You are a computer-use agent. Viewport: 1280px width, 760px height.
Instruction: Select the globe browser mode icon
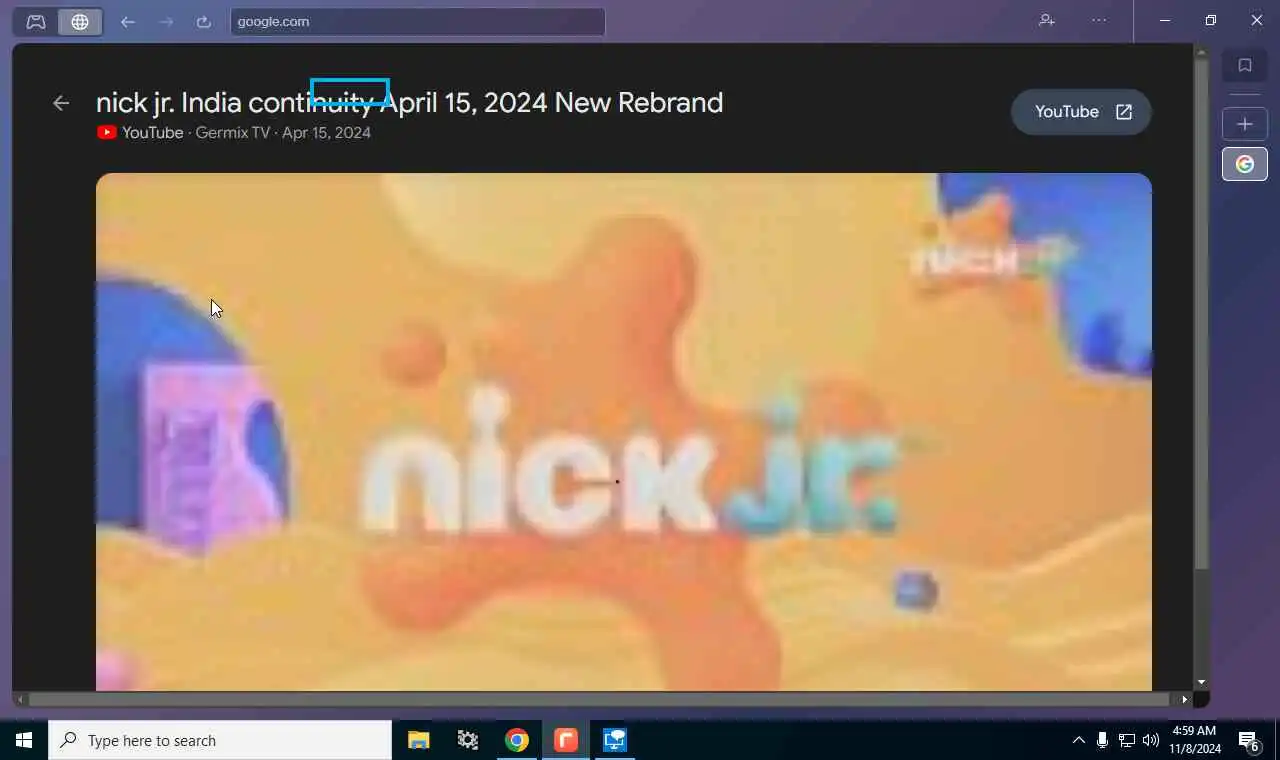pos(80,21)
